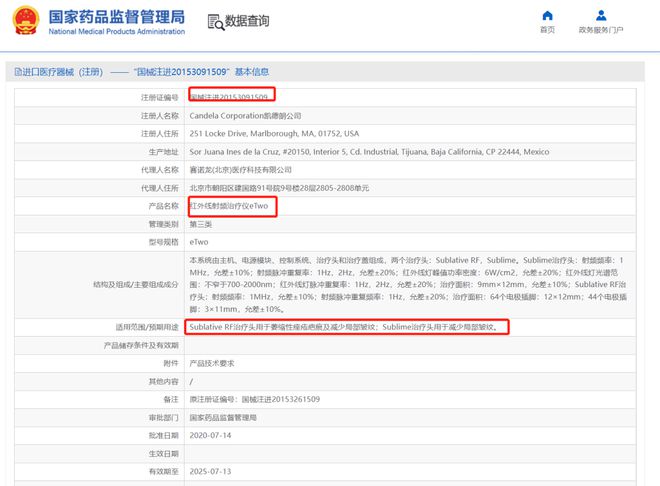The width and height of the screenshot is (660, 486).
Task: Select agent name 赛诺龙(北京)医疗科技有限公司
Action: coord(240,170)
